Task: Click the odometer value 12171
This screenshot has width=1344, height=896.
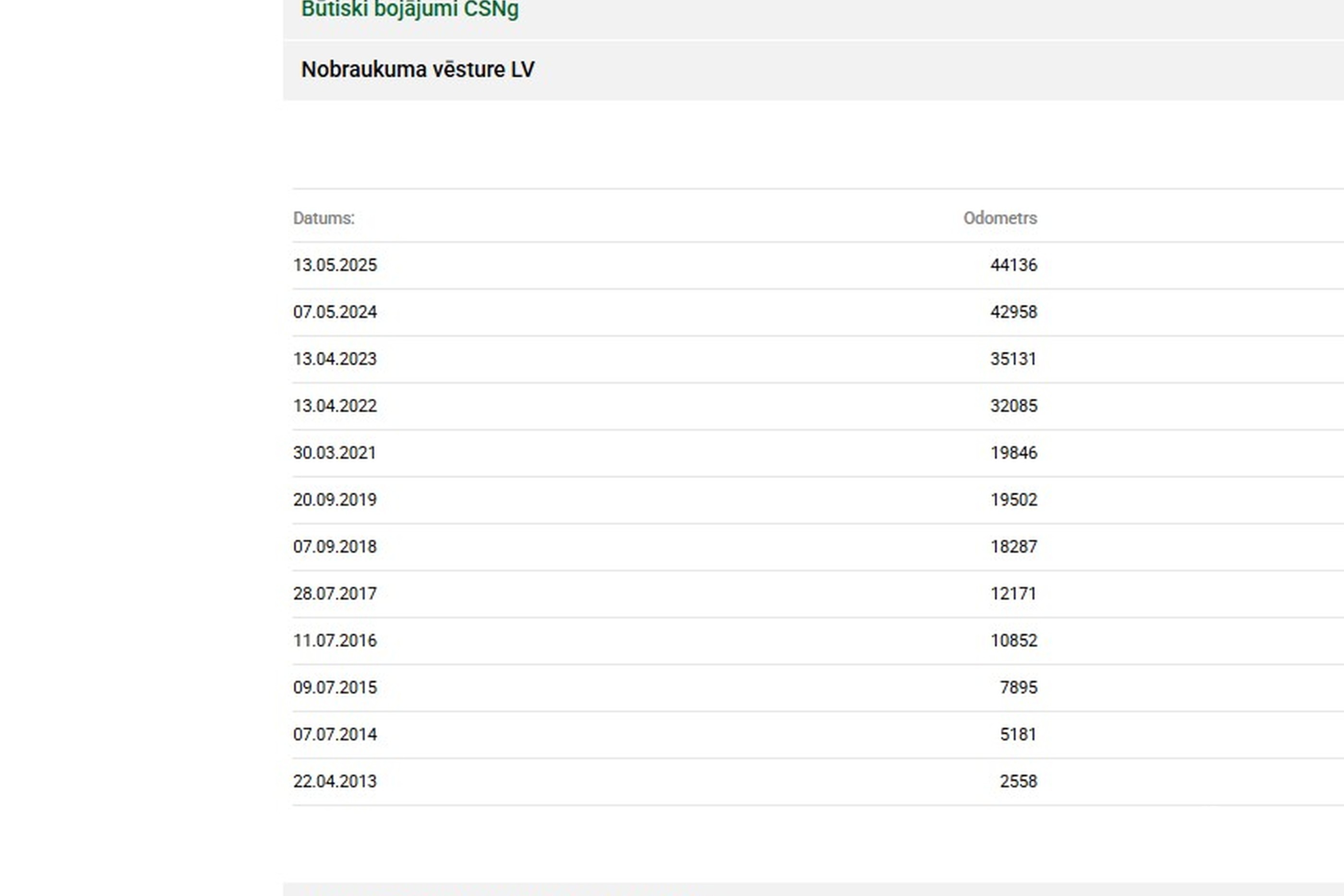Action: (1013, 593)
